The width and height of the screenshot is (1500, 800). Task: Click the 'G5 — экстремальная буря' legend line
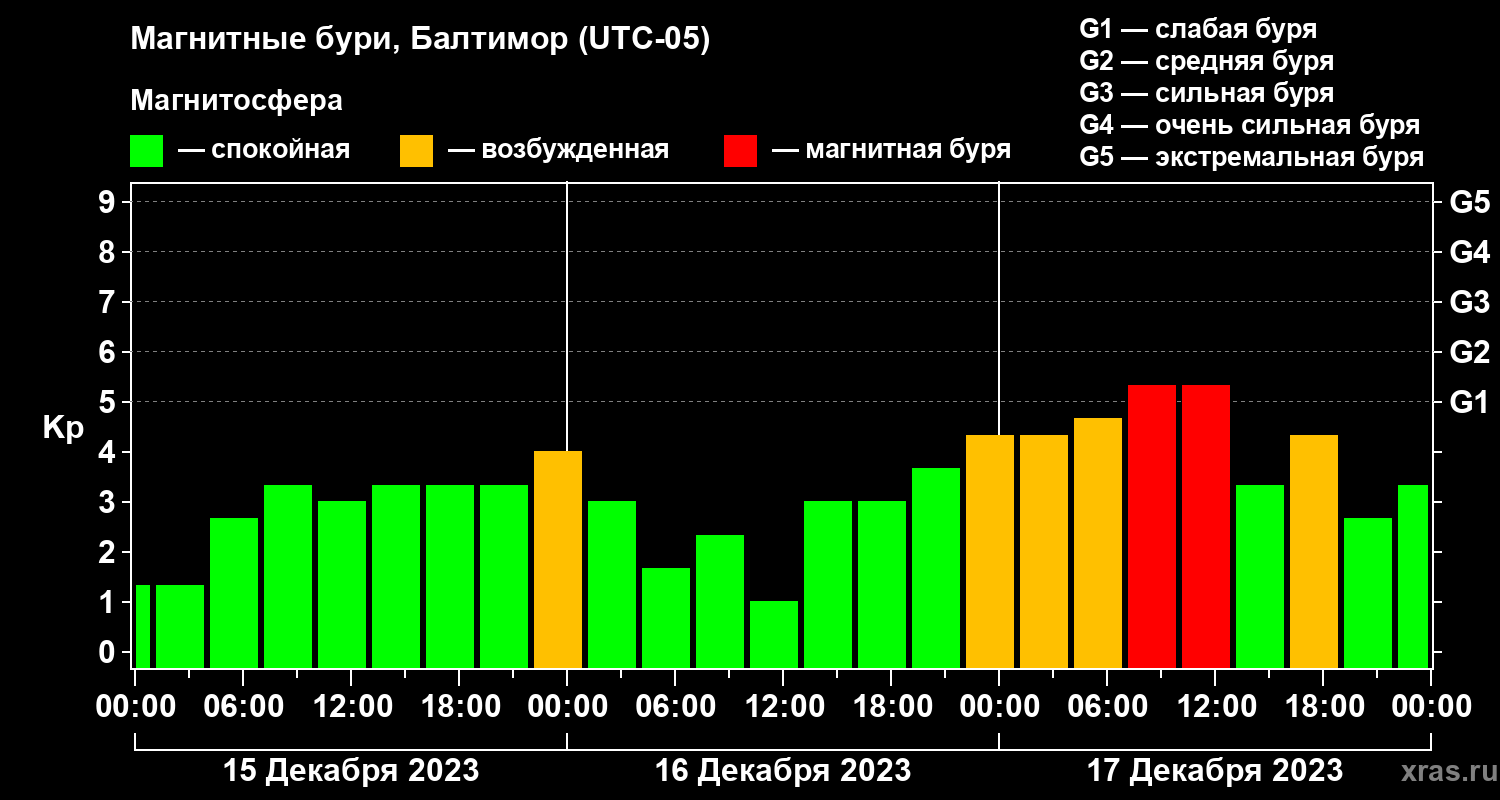coord(1252,157)
